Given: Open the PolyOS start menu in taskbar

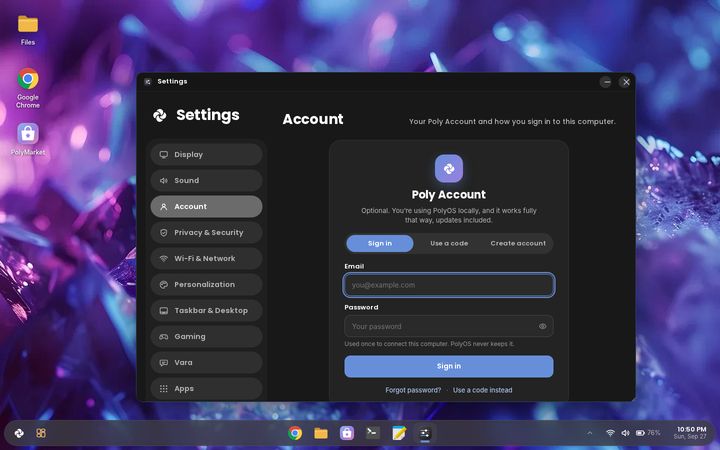Looking at the screenshot, I should pyautogui.click(x=19, y=433).
